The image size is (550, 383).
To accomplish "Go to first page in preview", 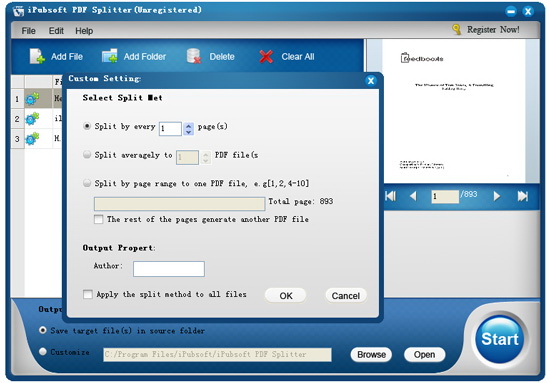I will click(390, 196).
